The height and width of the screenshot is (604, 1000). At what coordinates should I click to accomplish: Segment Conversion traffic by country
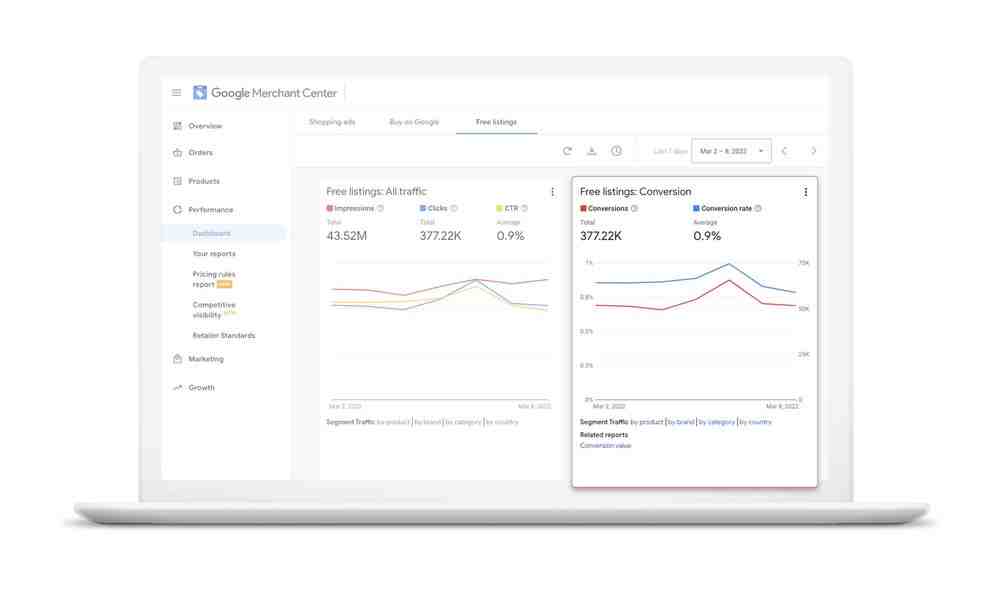click(756, 422)
